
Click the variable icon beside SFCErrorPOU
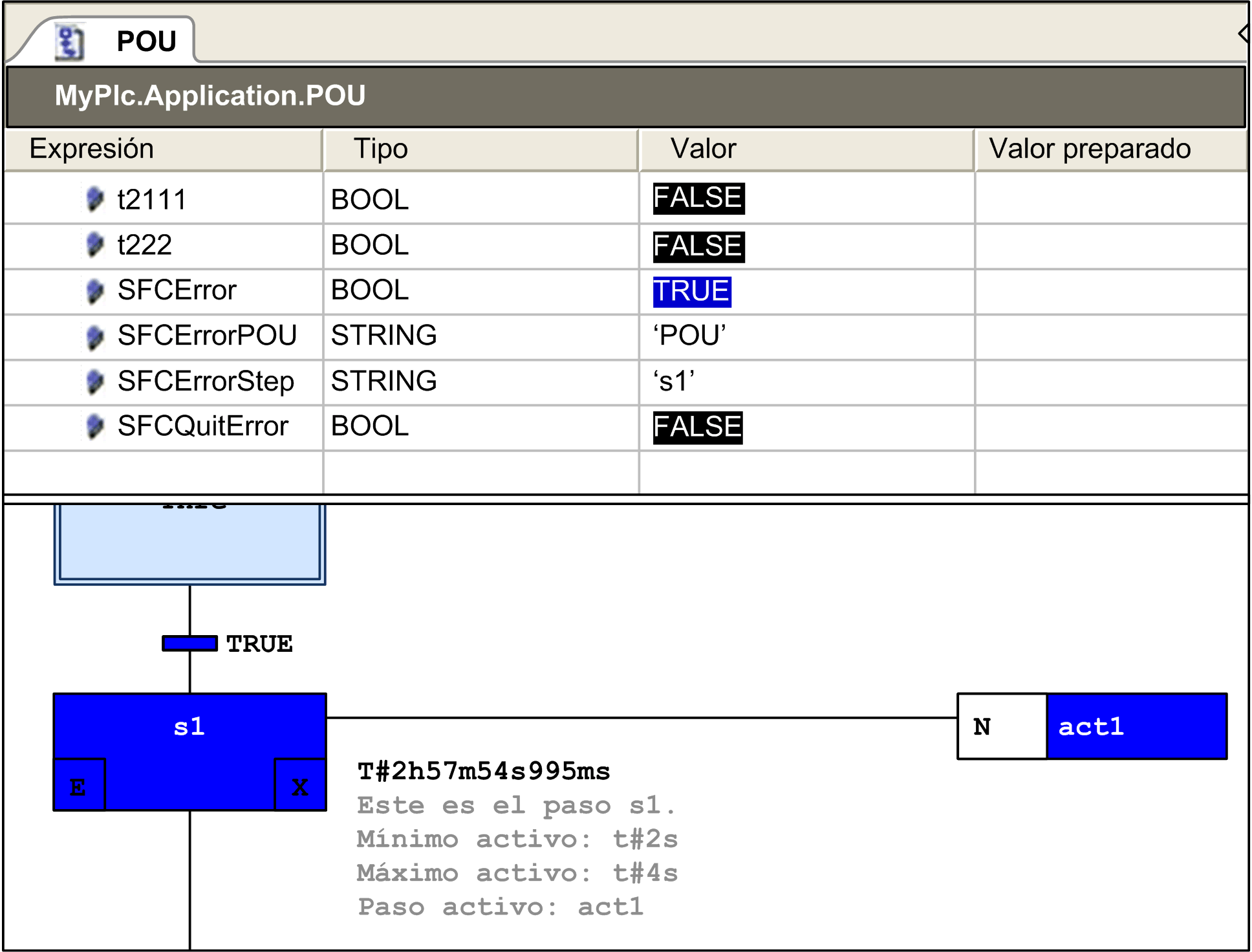(x=95, y=336)
